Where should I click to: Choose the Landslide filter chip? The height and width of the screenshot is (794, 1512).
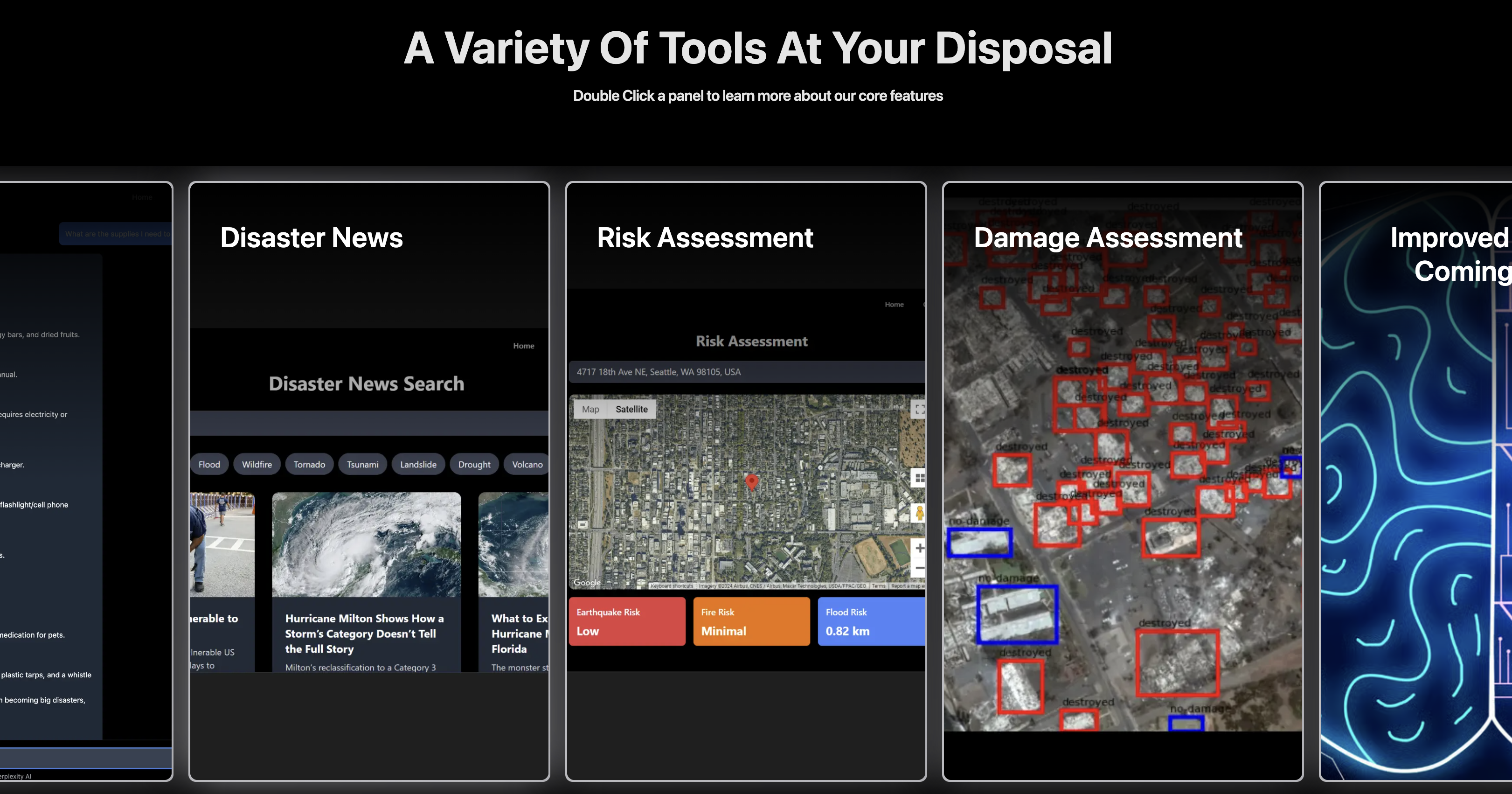pyautogui.click(x=418, y=465)
